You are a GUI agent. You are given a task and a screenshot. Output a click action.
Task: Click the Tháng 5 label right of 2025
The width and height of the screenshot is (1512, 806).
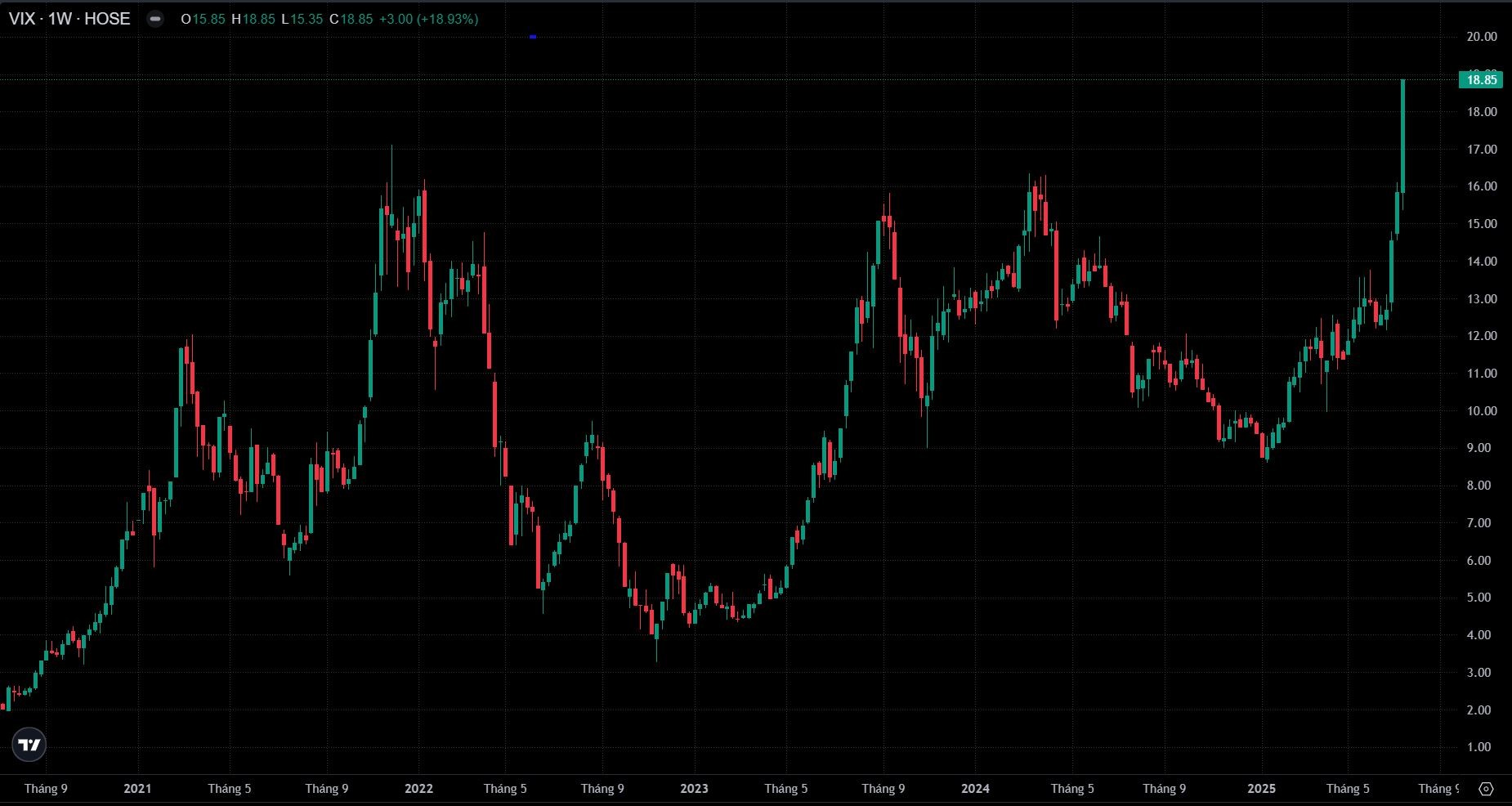point(1348,789)
